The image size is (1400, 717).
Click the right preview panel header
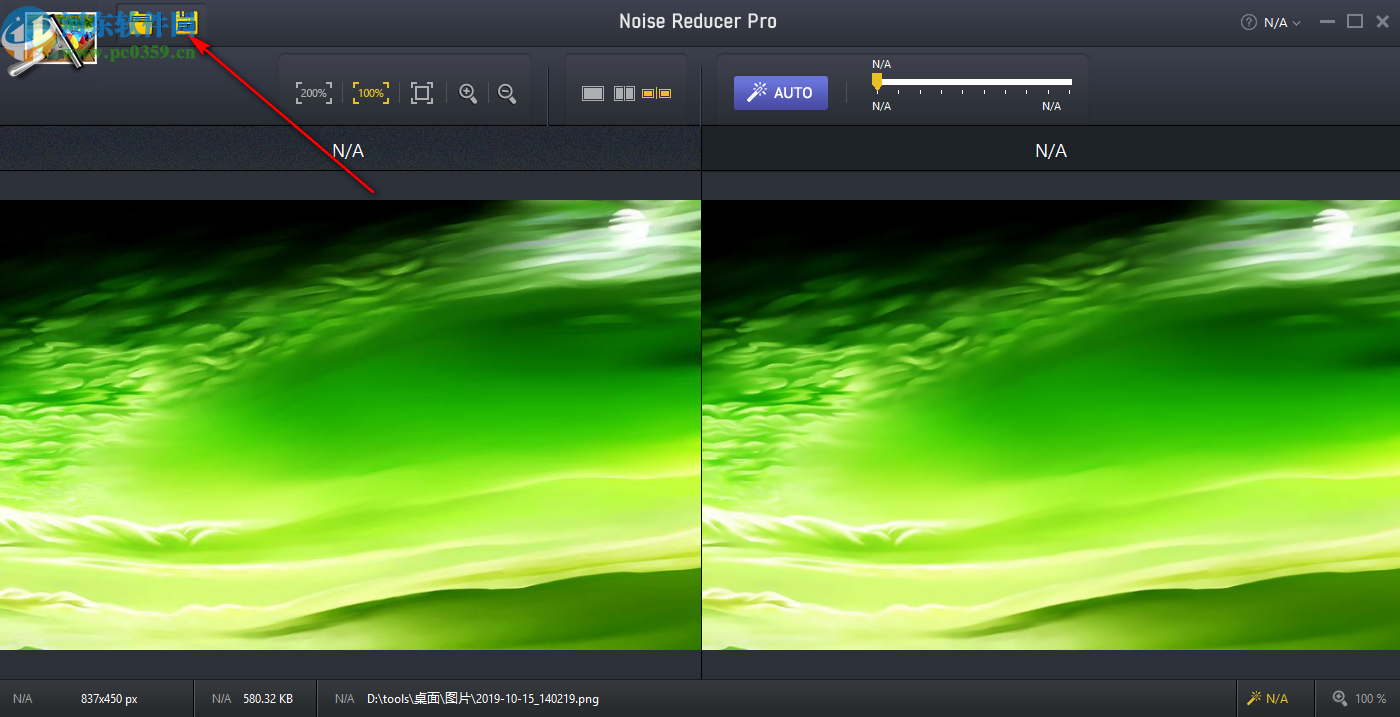point(1050,150)
